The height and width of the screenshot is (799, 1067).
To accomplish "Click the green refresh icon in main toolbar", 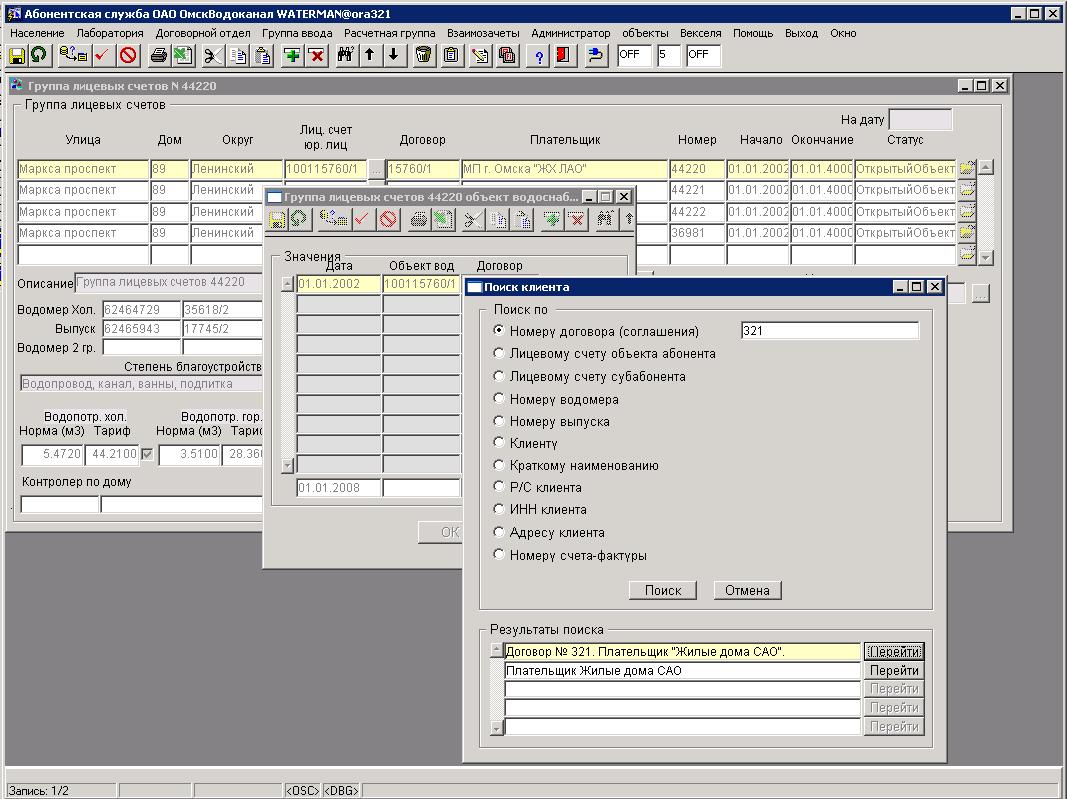I will pos(38,55).
